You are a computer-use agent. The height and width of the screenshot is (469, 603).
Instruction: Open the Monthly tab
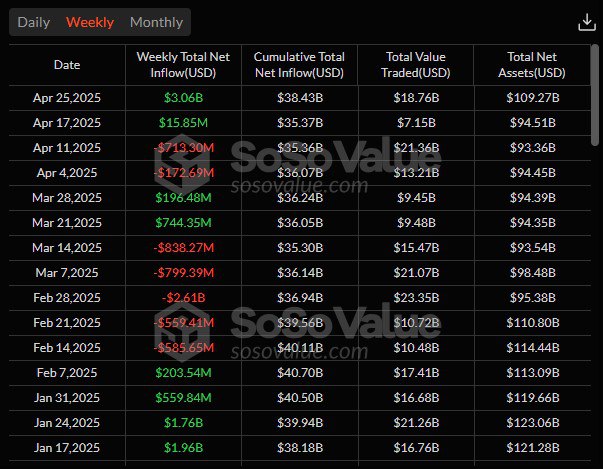coord(156,22)
